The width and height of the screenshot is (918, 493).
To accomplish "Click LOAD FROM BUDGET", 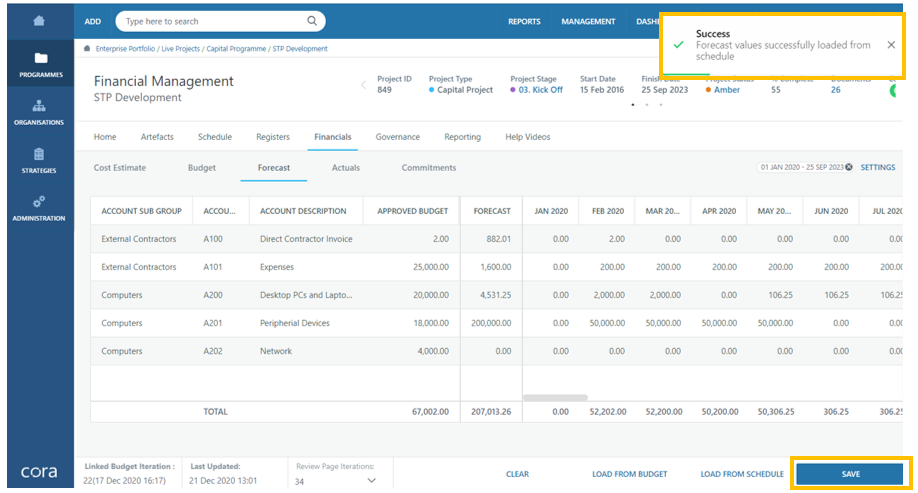I will pos(629,474).
